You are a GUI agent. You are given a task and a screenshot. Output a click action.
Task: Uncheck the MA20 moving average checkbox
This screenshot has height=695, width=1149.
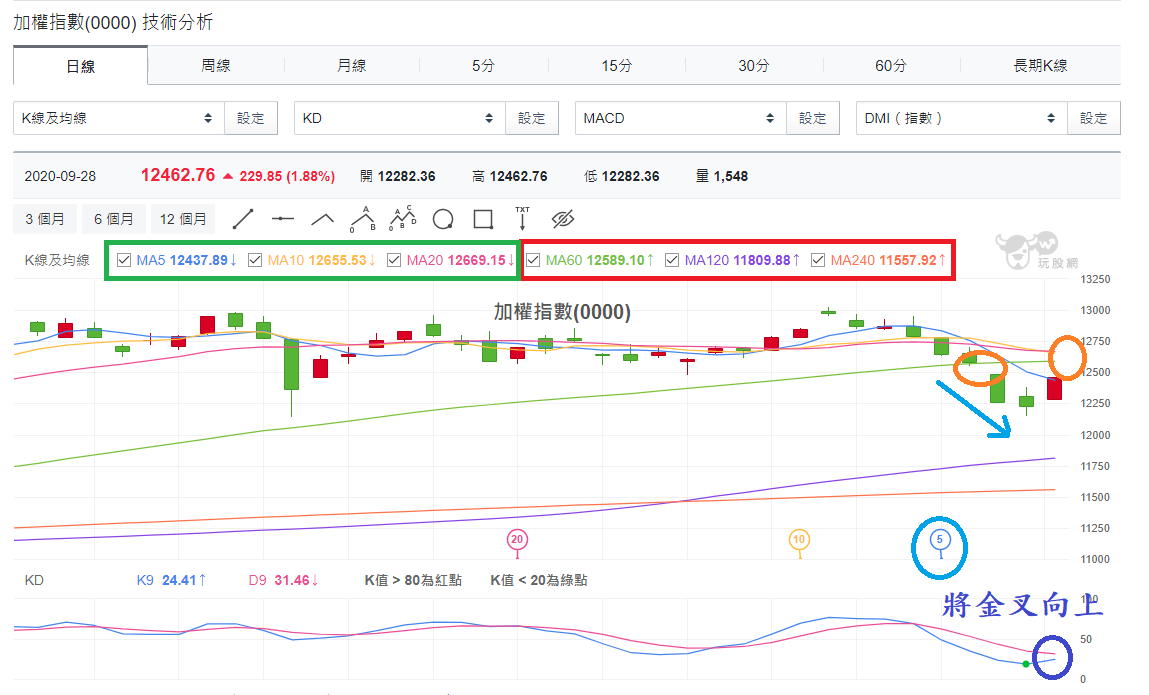tap(394, 260)
